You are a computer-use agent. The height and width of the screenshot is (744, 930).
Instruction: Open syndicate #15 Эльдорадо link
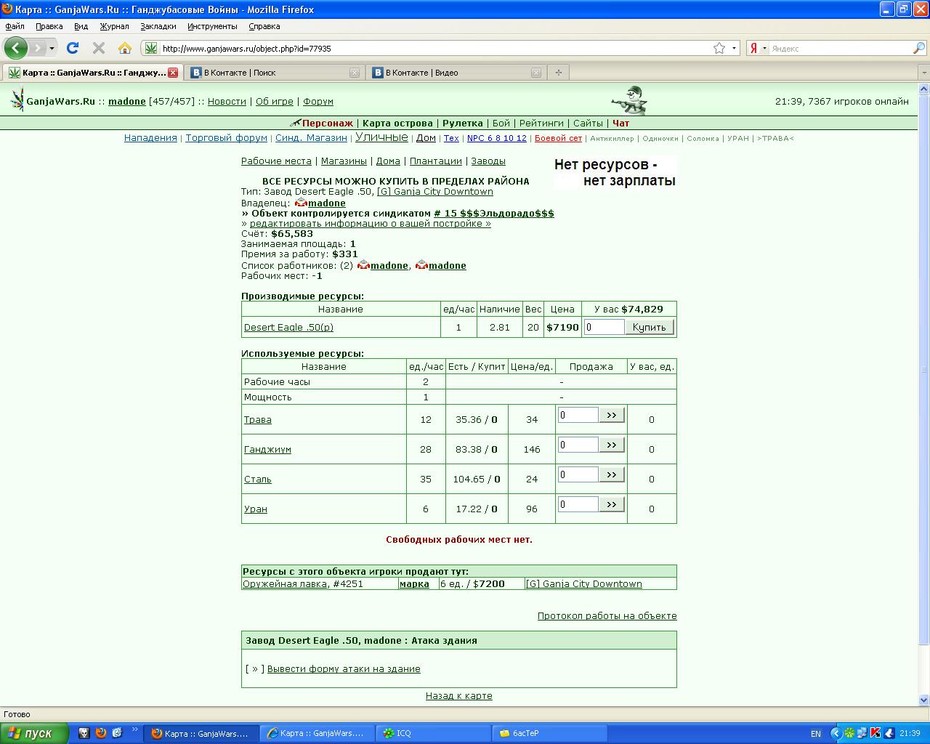click(494, 213)
